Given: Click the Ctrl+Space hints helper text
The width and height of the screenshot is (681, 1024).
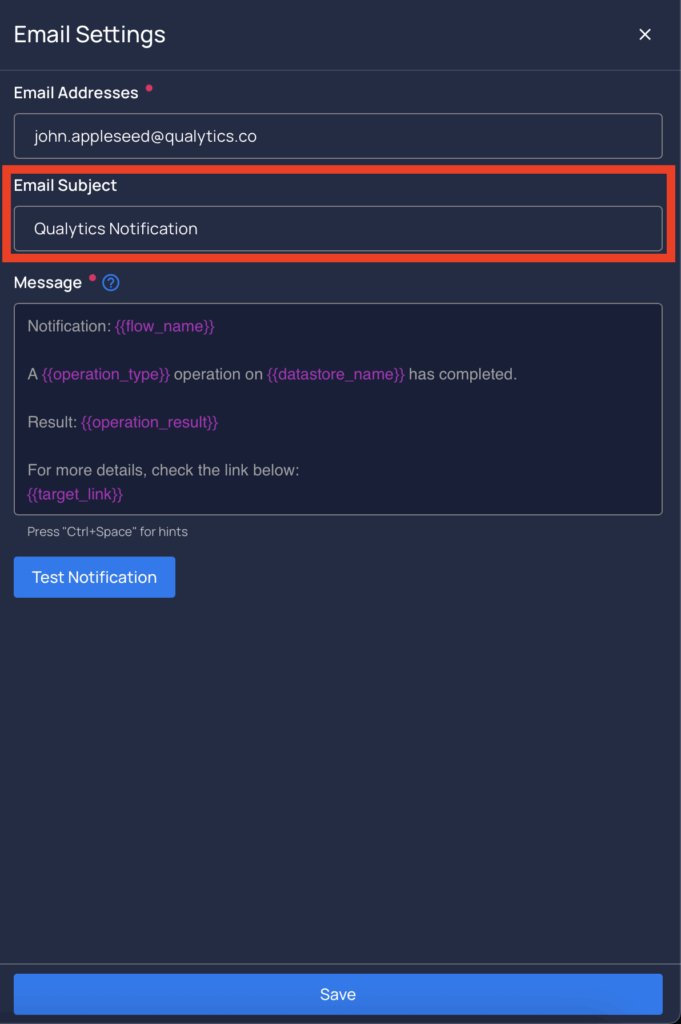Looking at the screenshot, I should (x=107, y=532).
